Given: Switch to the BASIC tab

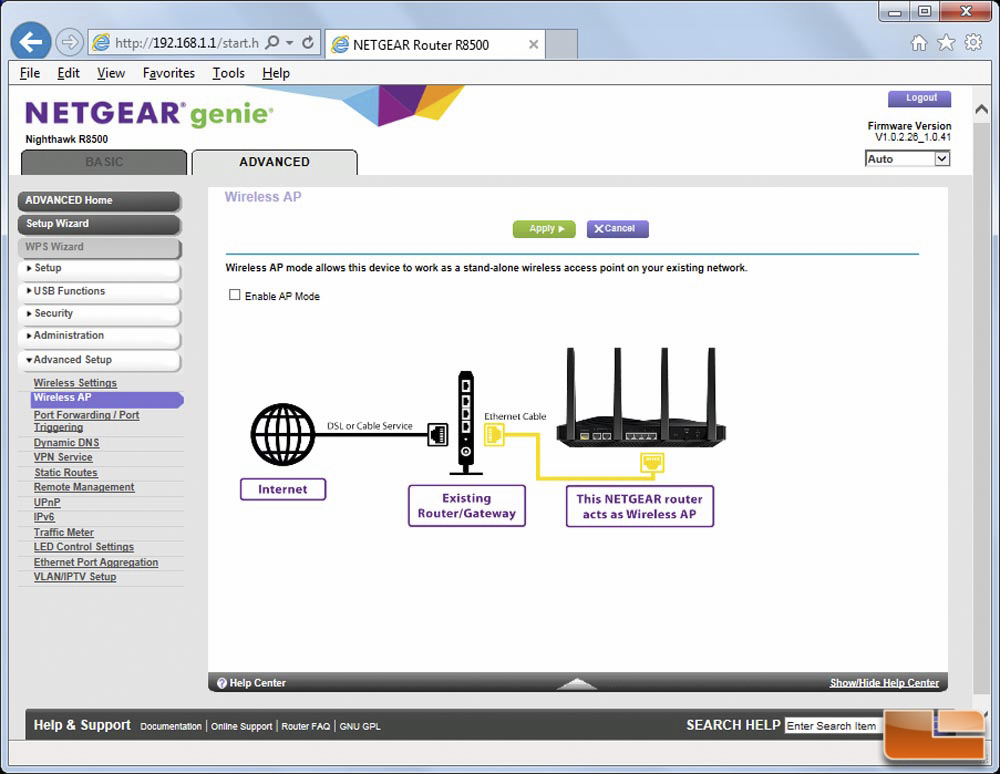Looking at the screenshot, I should pyautogui.click(x=104, y=162).
